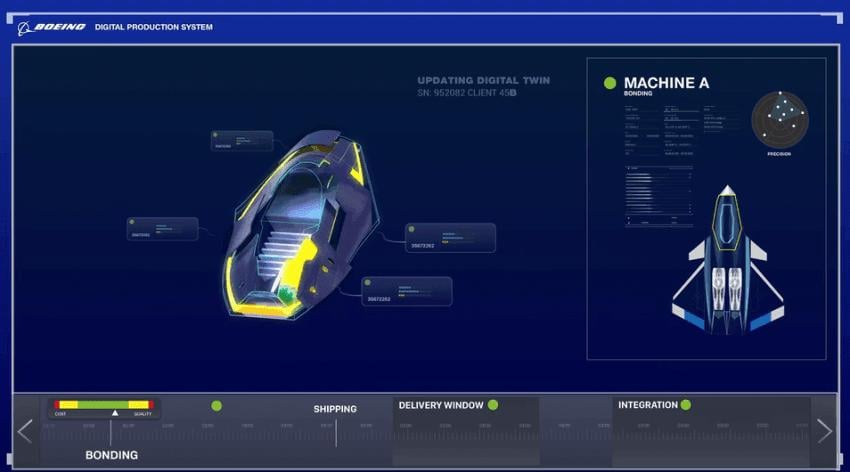Click the Shipping marker line on the timeline
The image size is (850, 472).
336,432
